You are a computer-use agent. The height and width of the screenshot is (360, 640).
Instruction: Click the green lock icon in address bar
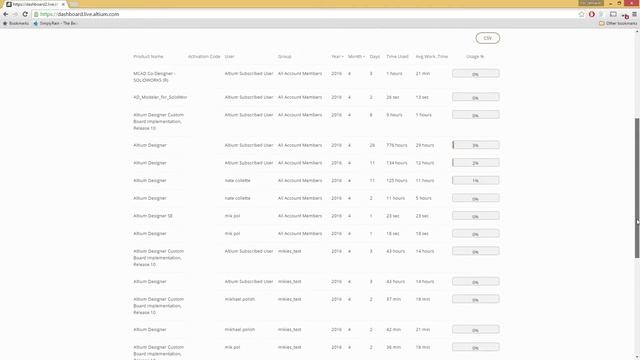point(36,14)
